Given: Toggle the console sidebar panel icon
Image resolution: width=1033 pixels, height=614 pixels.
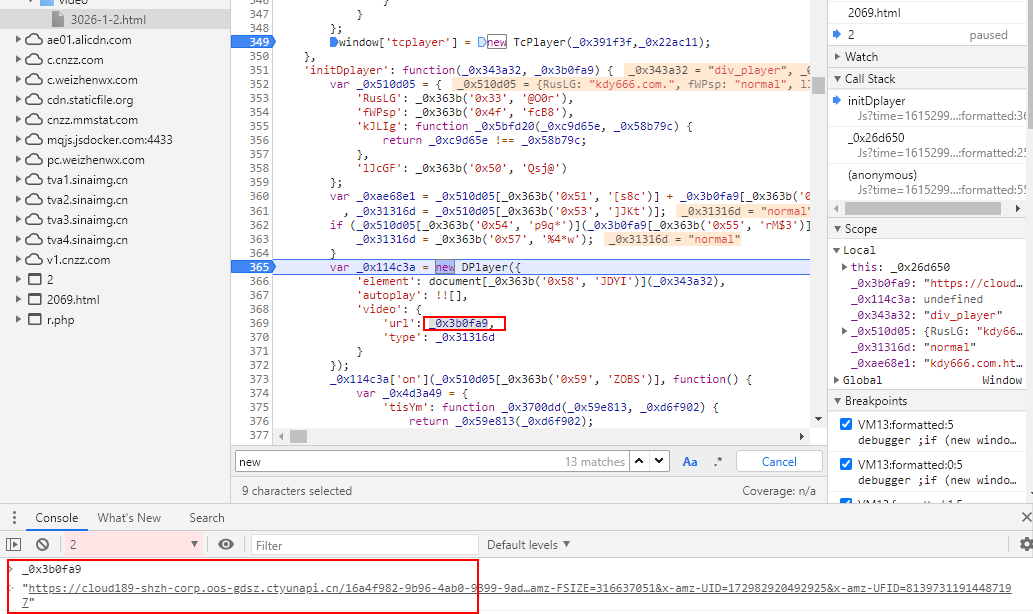Looking at the screenshot, I should tap(13, 545).
